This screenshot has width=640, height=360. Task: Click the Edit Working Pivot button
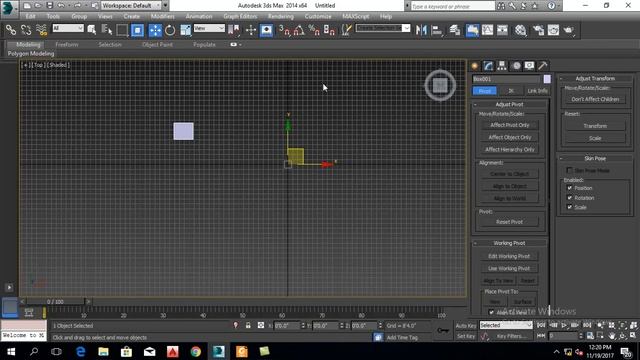509,256
